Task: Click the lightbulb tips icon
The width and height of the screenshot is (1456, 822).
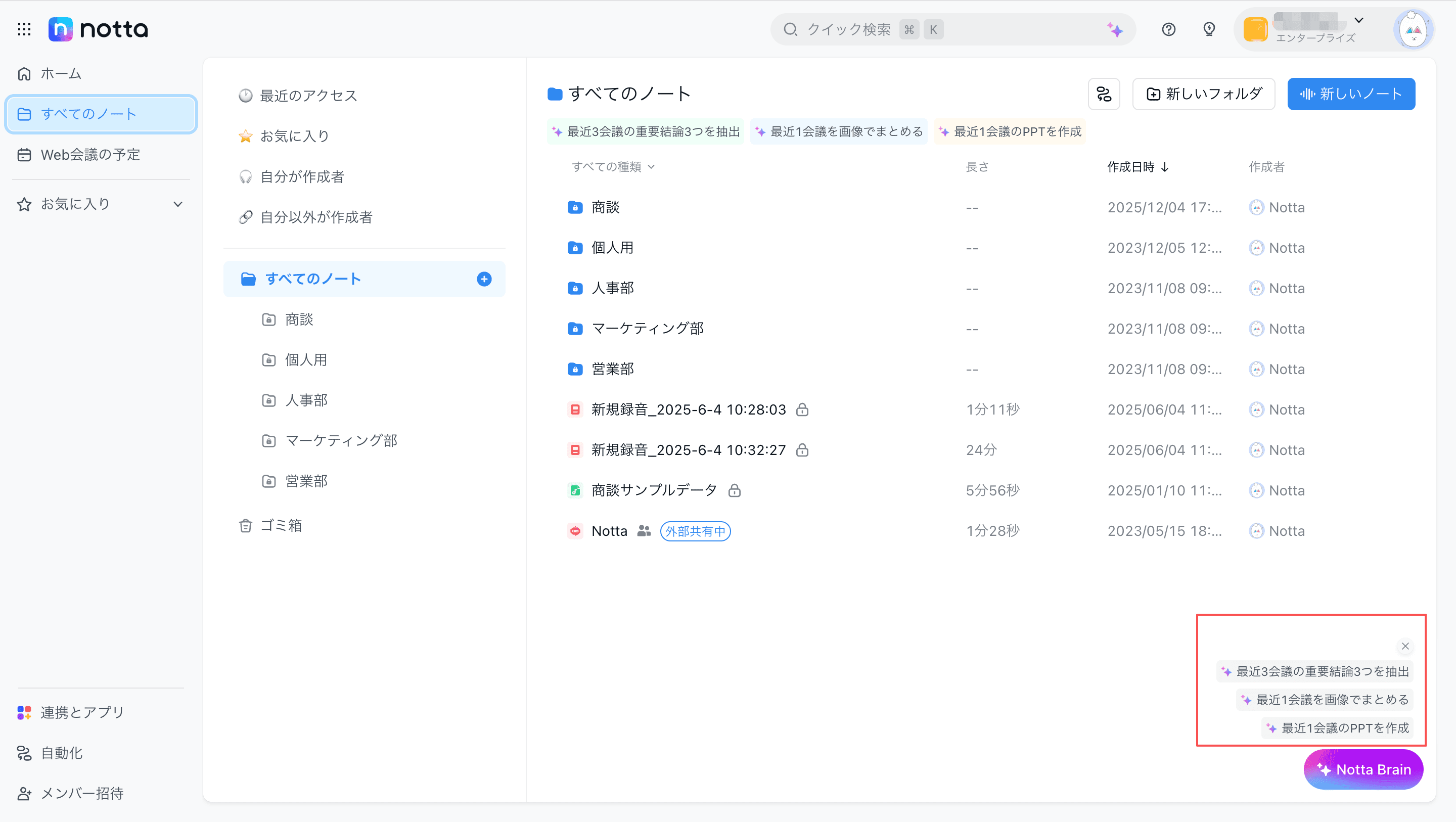Action: pos(1209,29)
